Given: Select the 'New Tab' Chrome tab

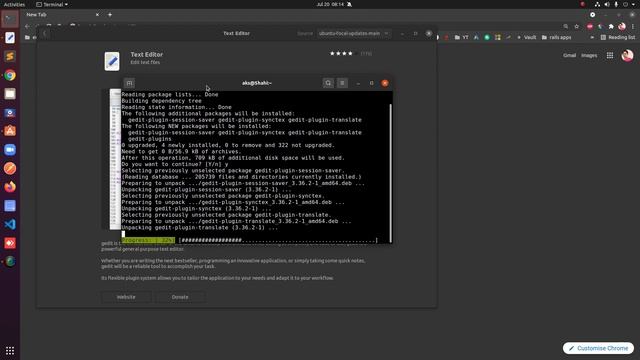Looking at the screenshot, I should pyautogui.click(x=61, y=15).
